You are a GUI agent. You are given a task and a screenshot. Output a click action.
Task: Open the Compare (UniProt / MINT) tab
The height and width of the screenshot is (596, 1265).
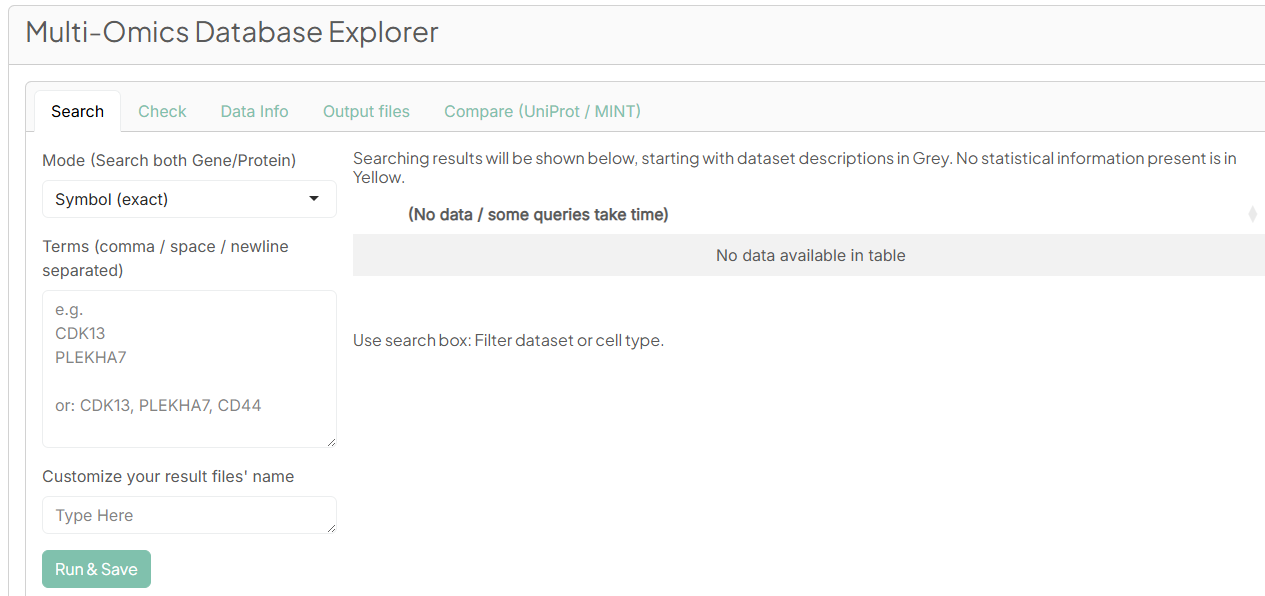[542, 111]
